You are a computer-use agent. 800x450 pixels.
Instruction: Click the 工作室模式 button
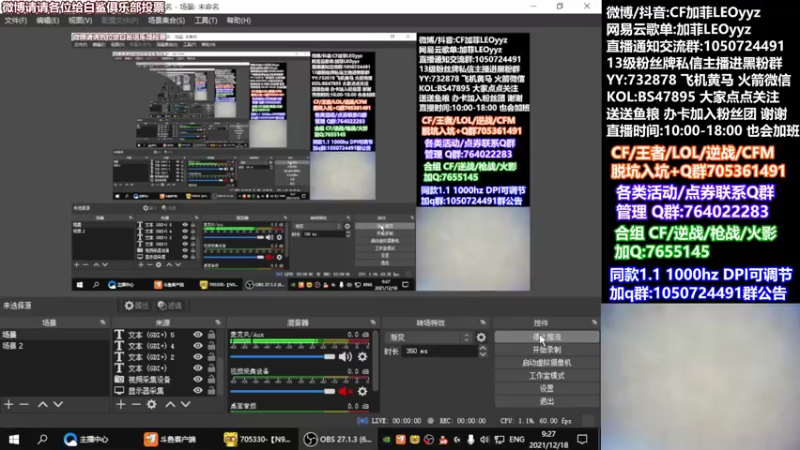[x=546, y=376]
